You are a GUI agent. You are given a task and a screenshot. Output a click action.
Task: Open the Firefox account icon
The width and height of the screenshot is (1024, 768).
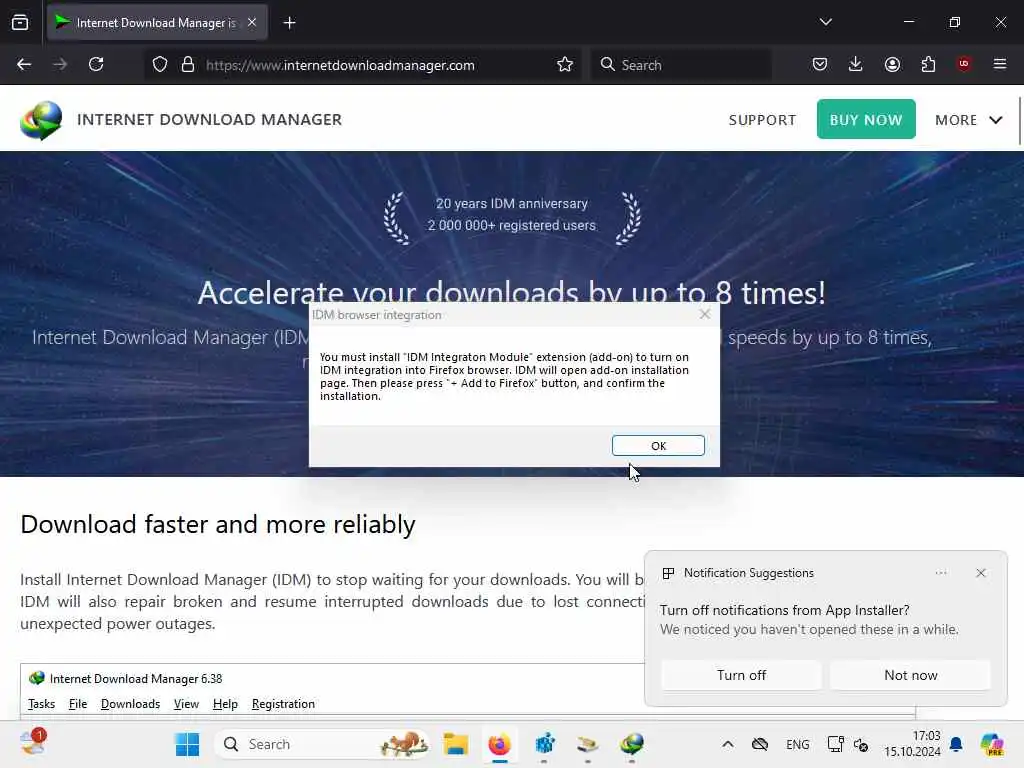click(892, 64)
